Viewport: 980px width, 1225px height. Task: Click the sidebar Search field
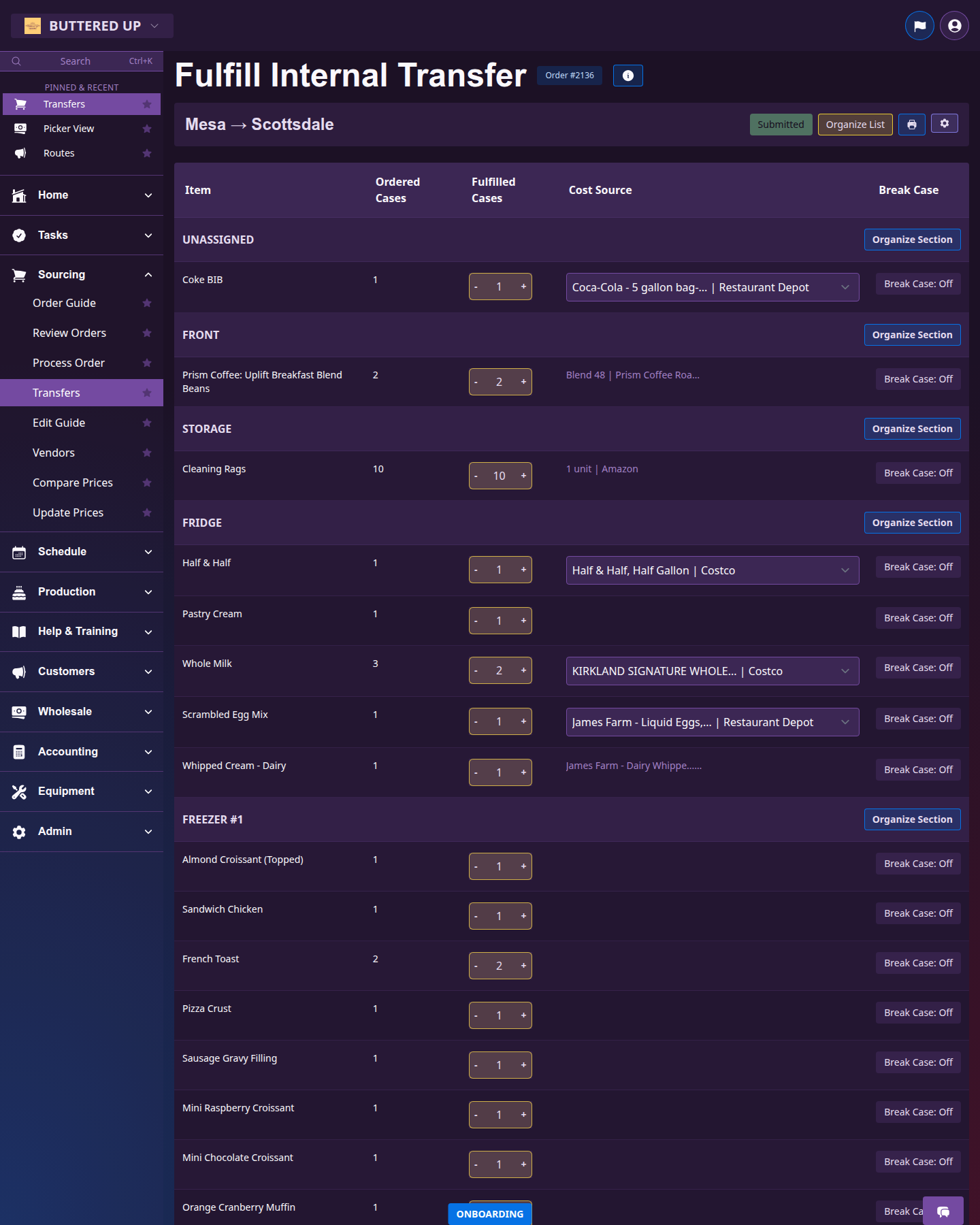(x=82, y=61)
